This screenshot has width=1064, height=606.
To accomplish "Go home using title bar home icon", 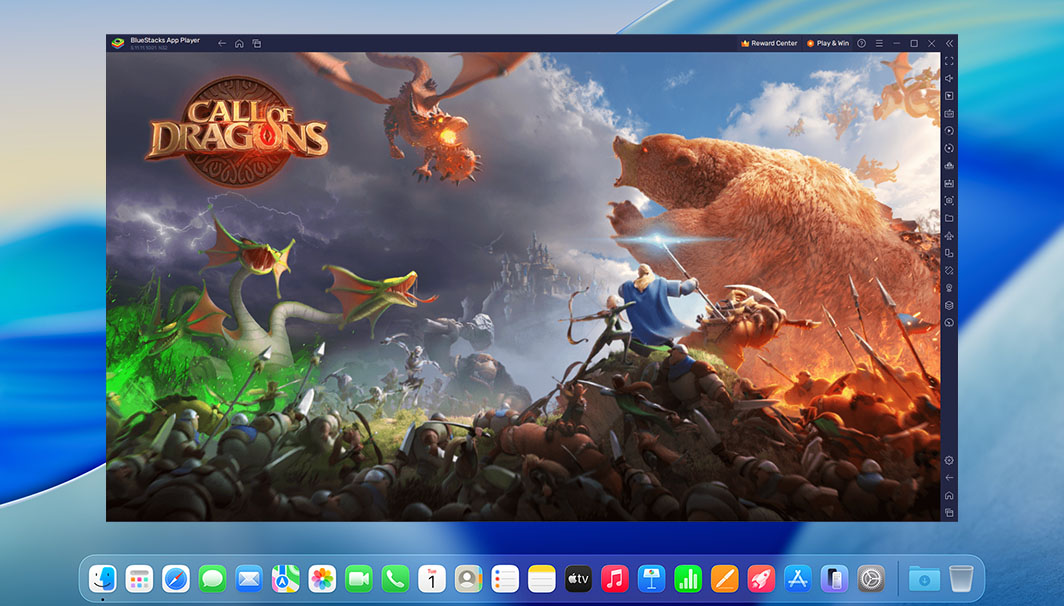I will pos(239,43).
